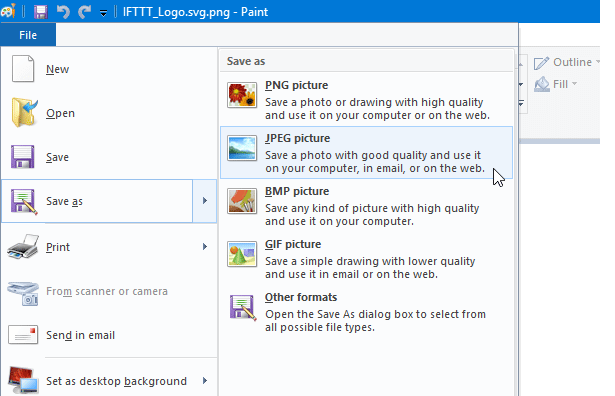The width and height of the screenshot is (615, 396).
Task: Choose Save from the File menu
Action: [109, 157]
